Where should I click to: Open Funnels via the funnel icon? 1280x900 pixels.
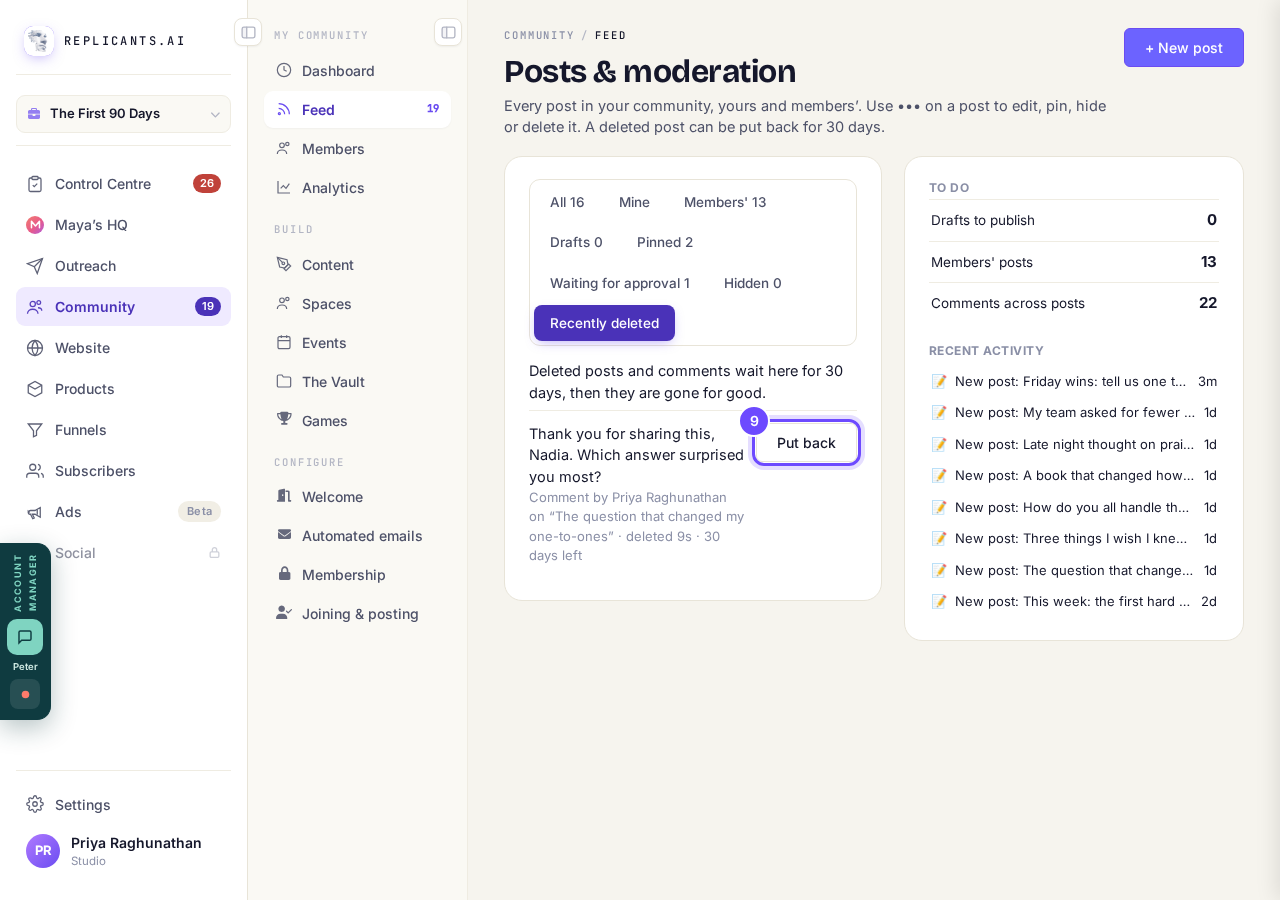point(35,430)
